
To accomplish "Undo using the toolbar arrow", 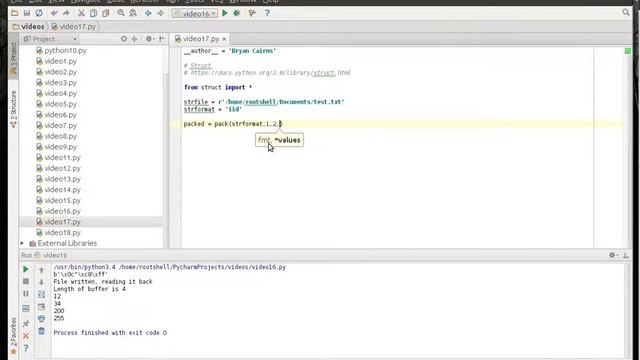I will coord(54,13).
